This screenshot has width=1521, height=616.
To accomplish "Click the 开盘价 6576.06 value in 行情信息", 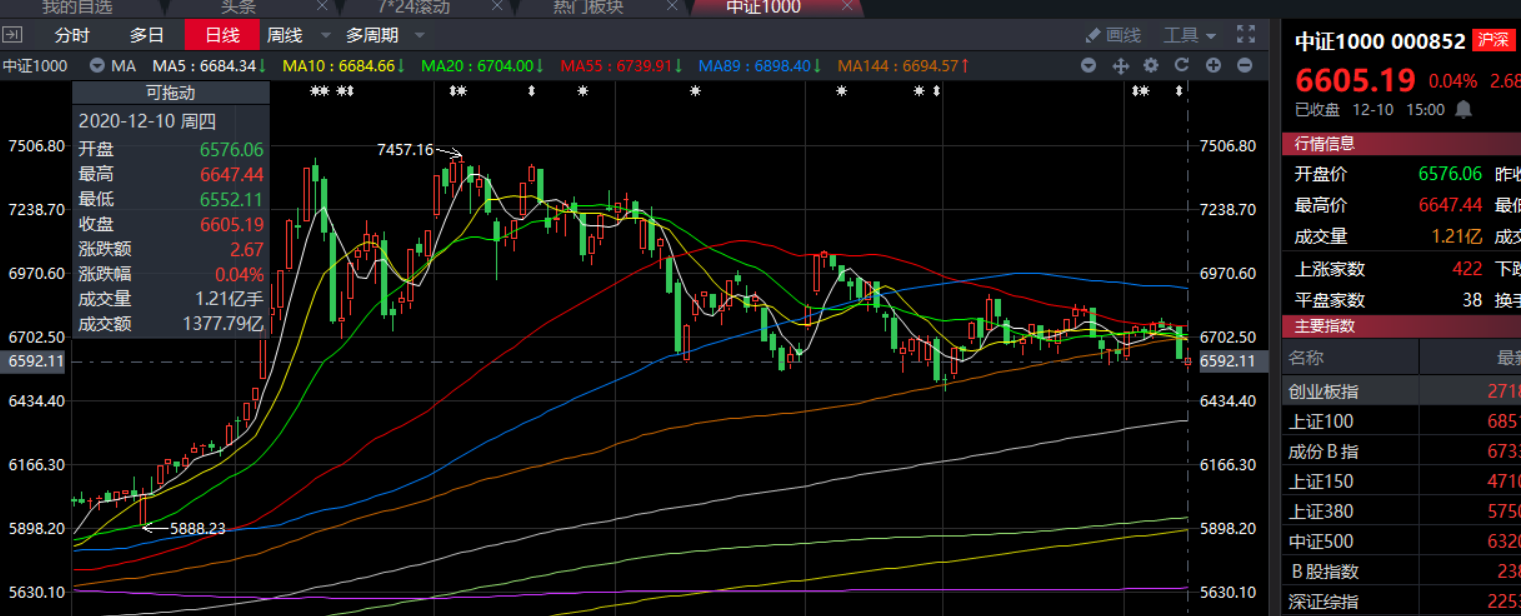I will click(x=1449, y=173).
